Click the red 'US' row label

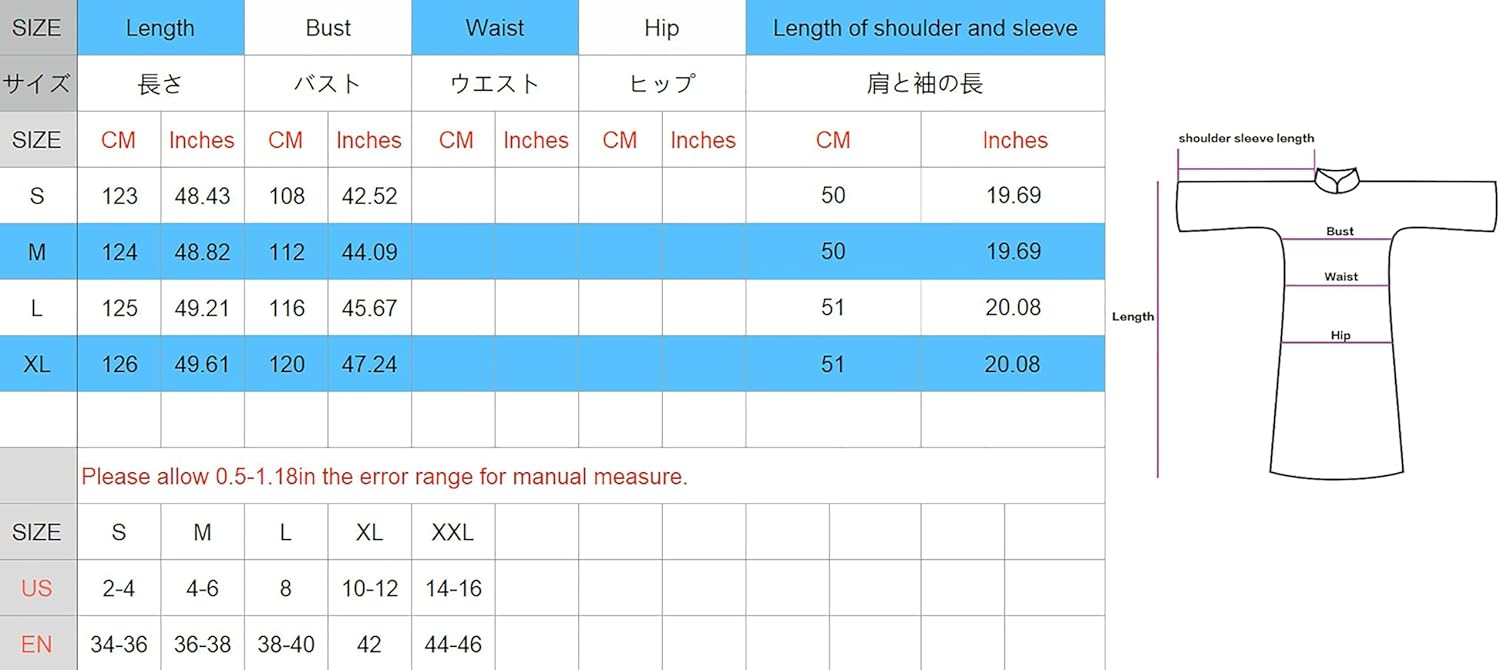point(37,589)
